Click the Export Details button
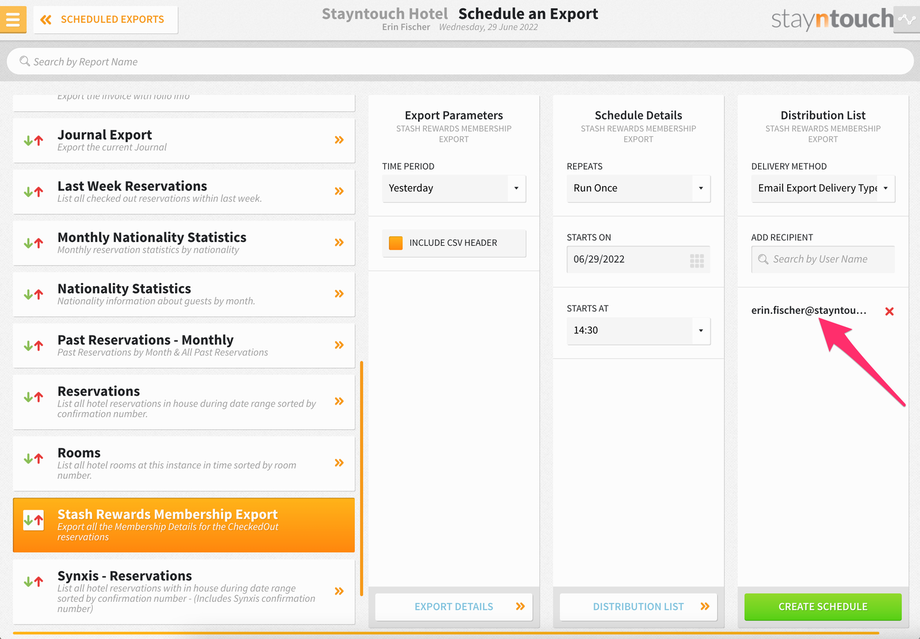This screenshot has width=920, height=639. tap(454, 607)
